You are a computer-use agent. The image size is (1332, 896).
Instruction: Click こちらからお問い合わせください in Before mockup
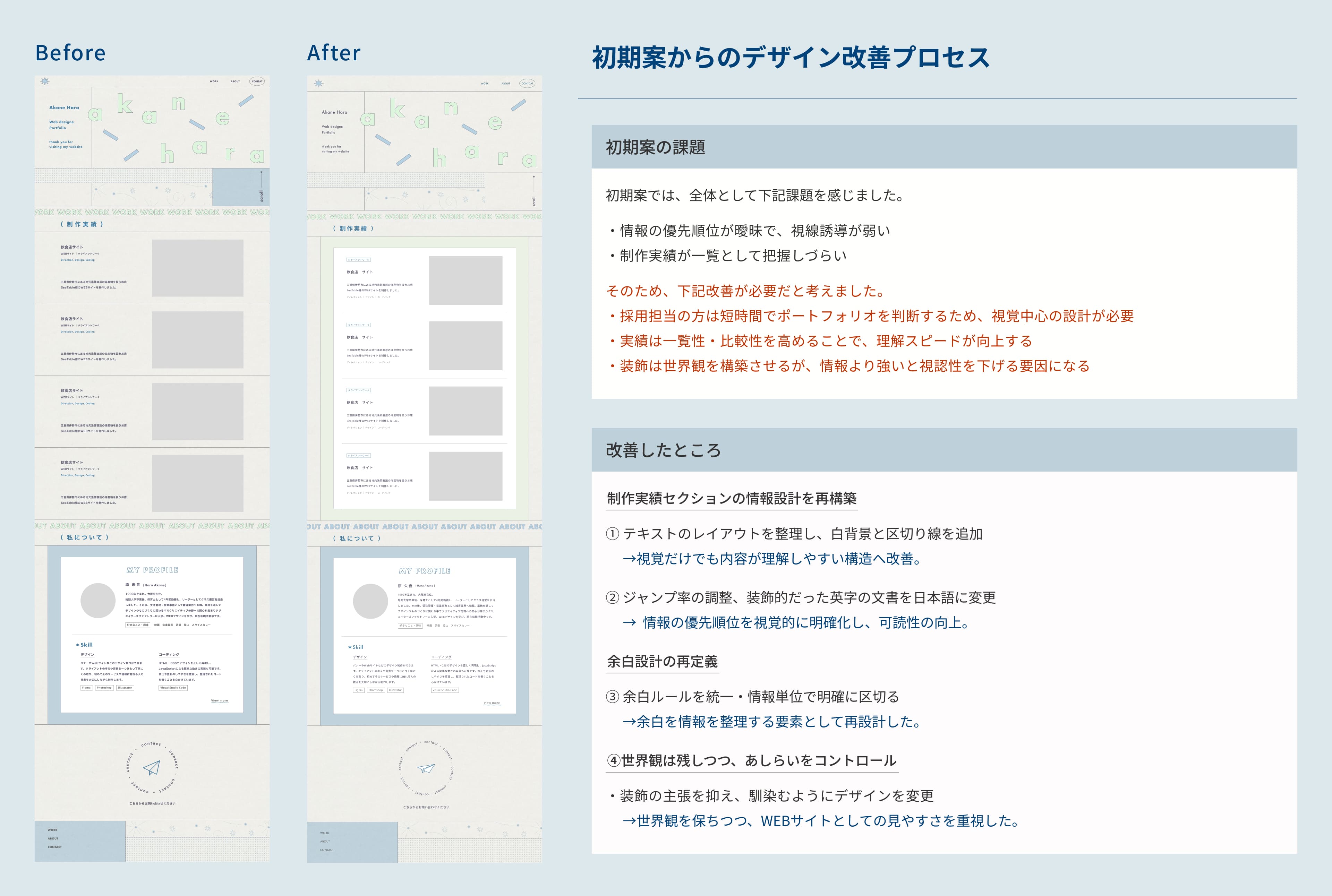pos(152,804)
